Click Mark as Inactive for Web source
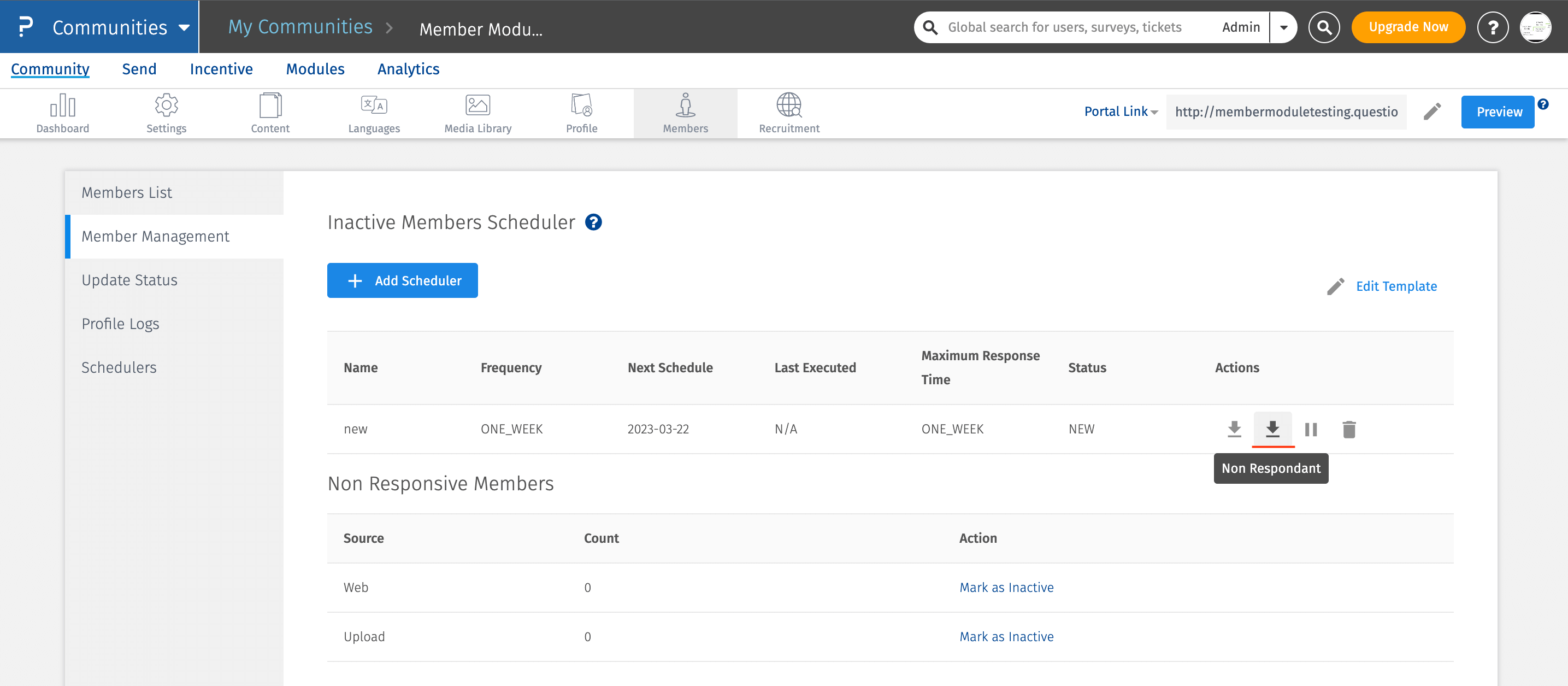 (x=1006, y=587)
